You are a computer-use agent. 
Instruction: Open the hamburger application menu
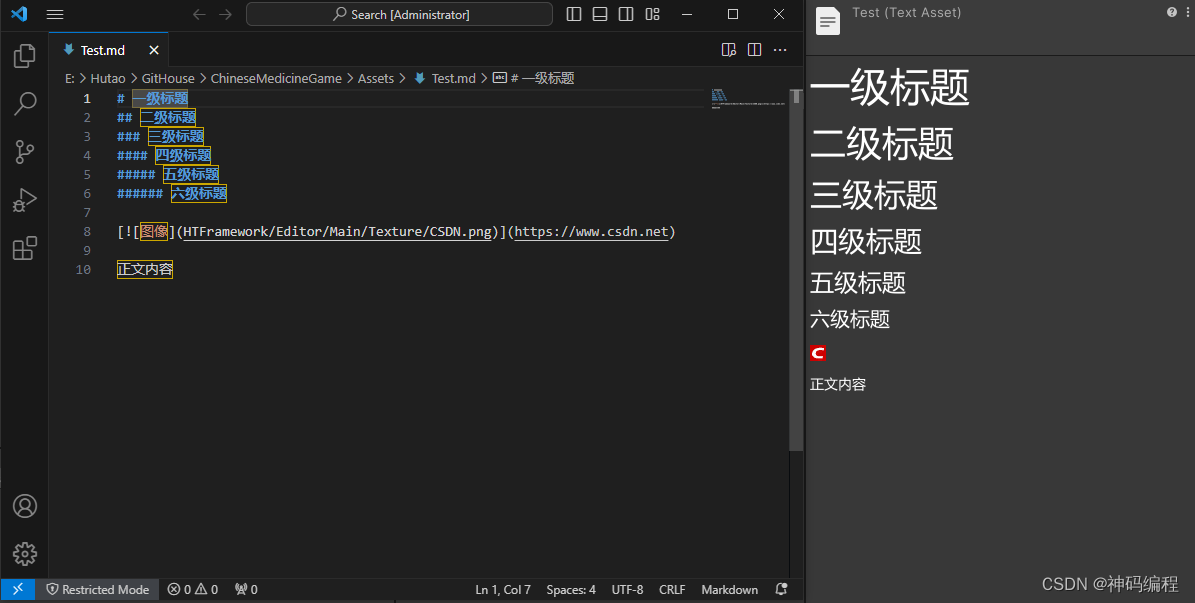pyautogui.click(x=55, y=14)
